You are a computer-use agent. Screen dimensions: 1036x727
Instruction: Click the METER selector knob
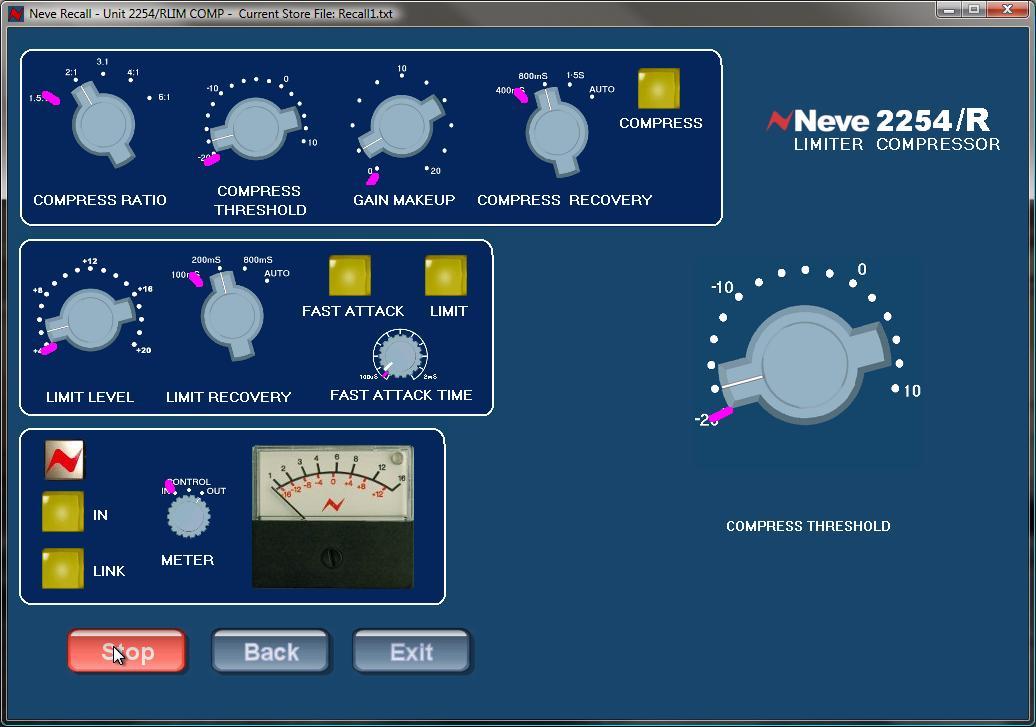(x=189, y=516)
